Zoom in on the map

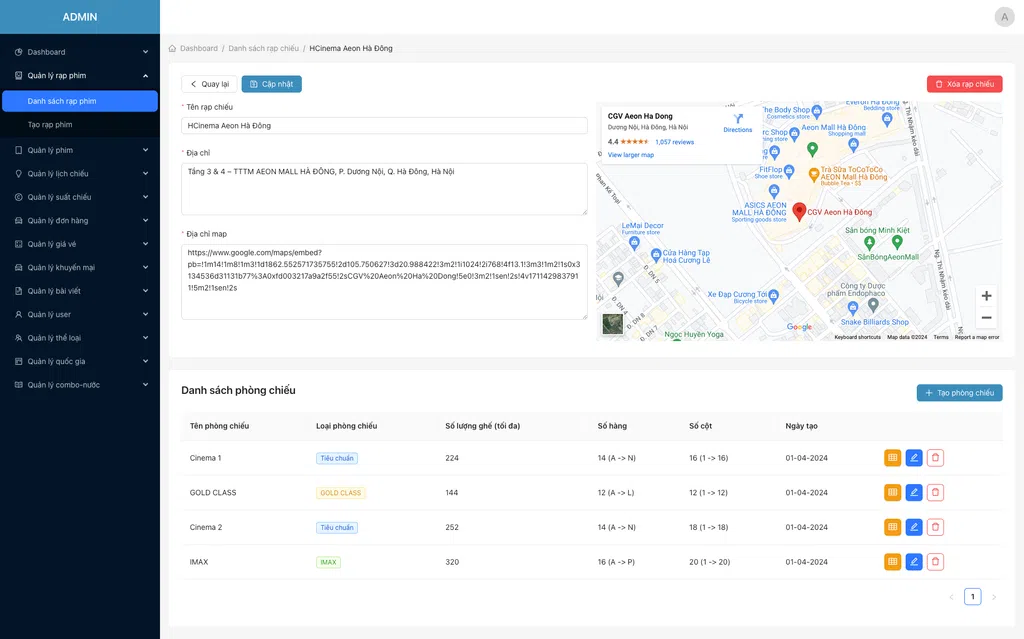pos(986,296)
